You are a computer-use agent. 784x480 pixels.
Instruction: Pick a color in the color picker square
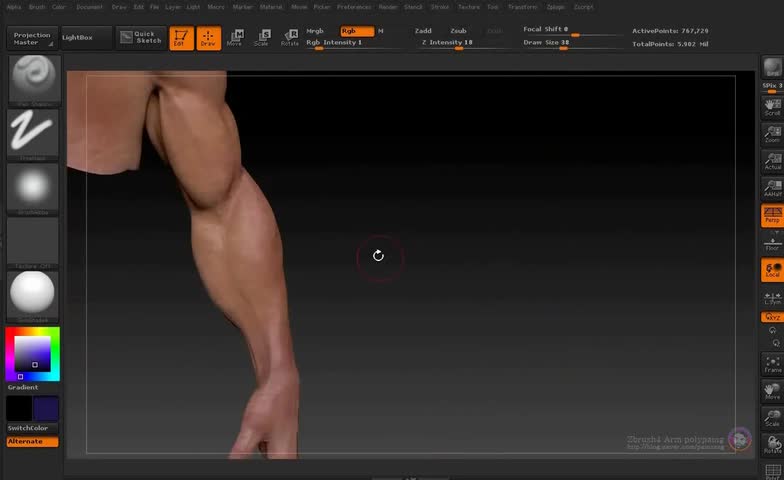[32, 354]
